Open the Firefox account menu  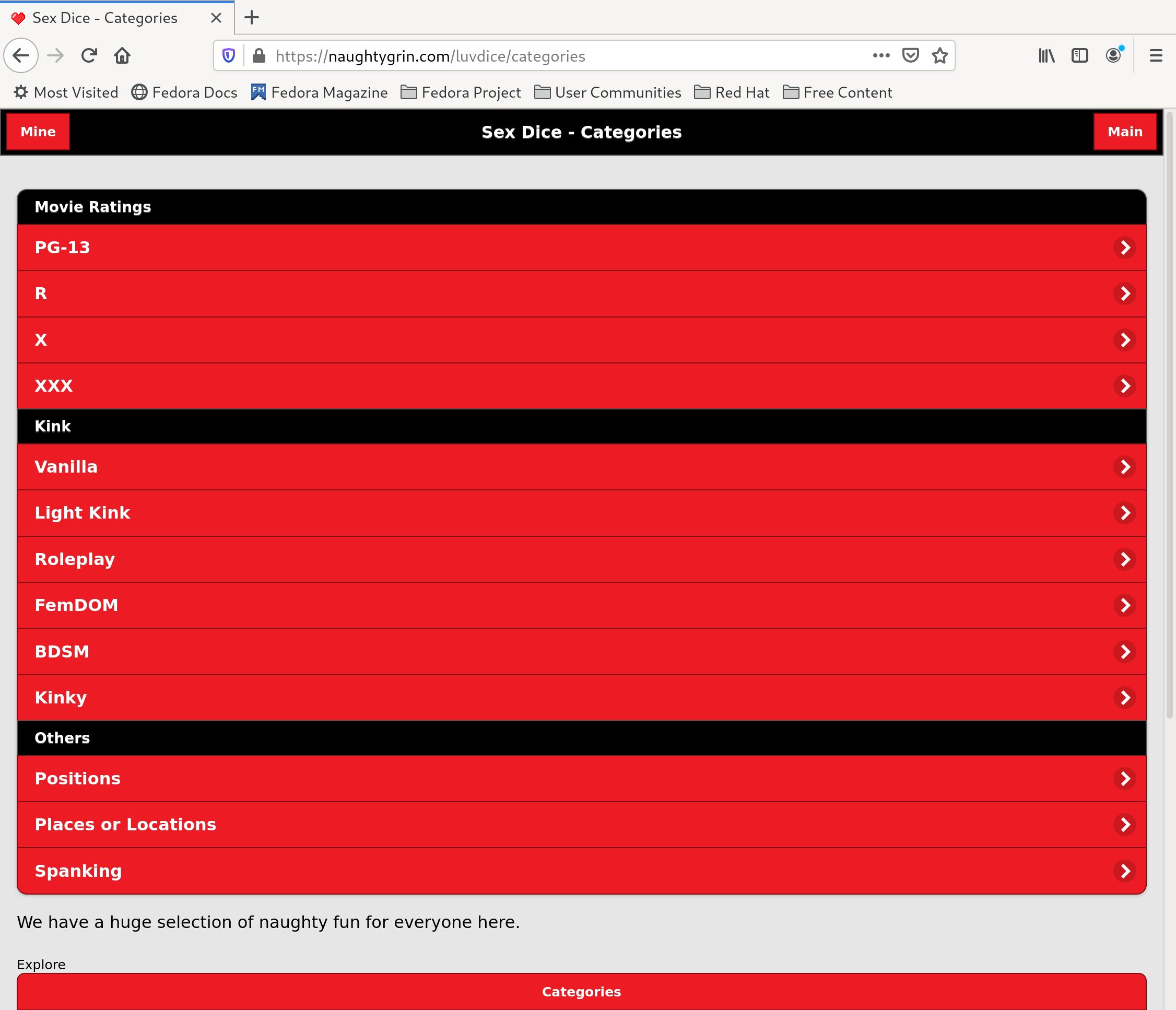pyautogui.click(x=1113, y=55)
